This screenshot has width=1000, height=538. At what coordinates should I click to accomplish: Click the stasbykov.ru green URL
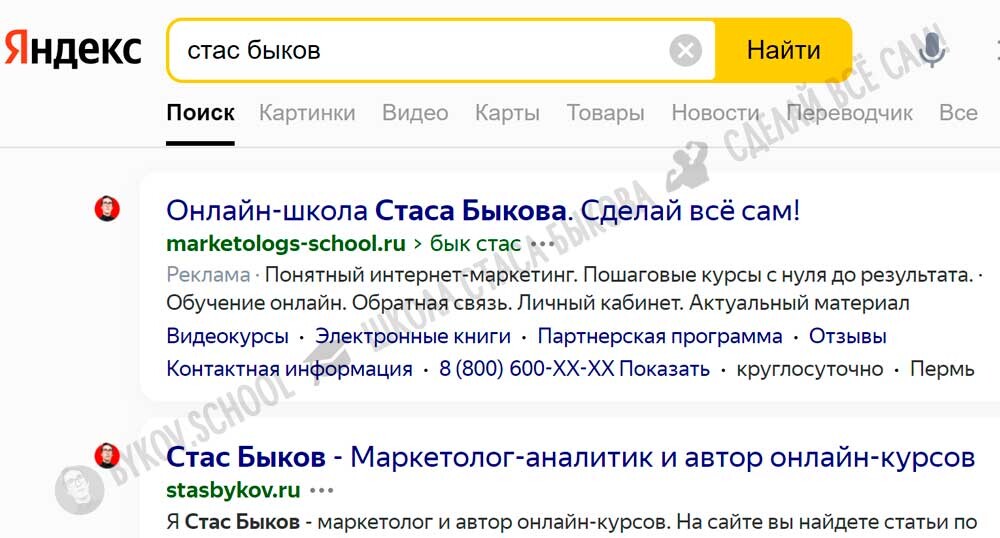(x=233, y=490)
